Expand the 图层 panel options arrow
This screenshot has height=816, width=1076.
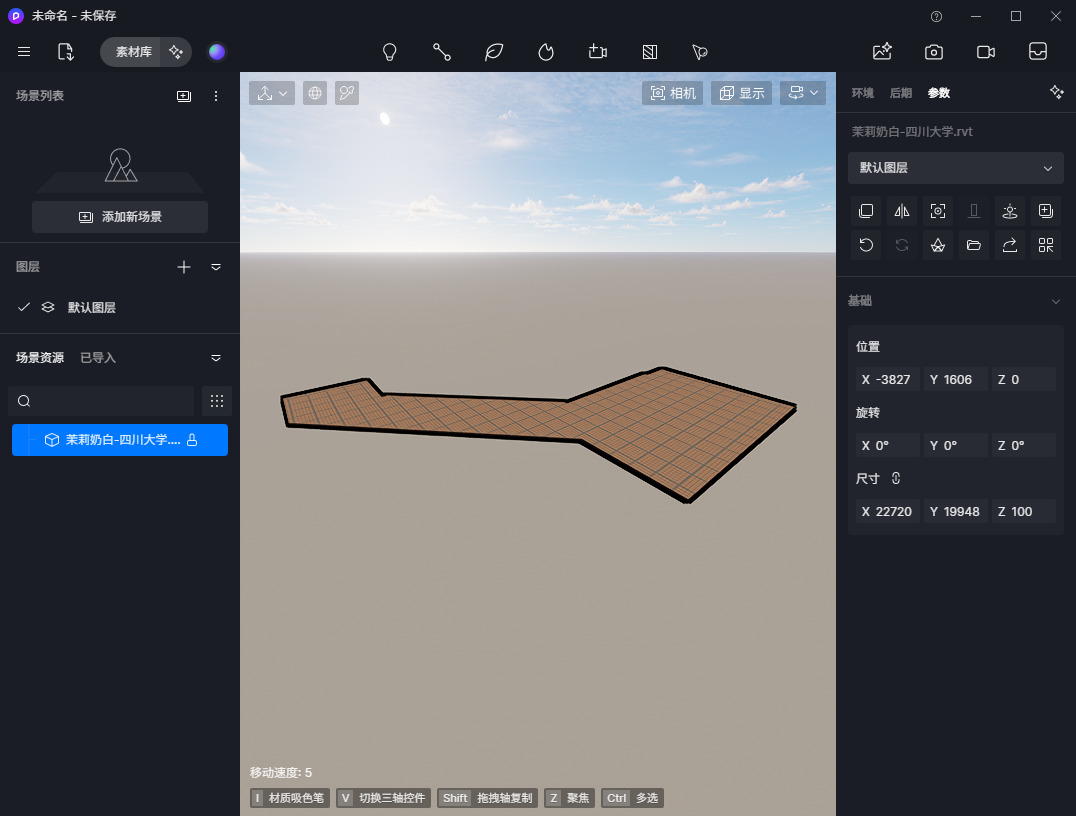click(x=216, y=267)
